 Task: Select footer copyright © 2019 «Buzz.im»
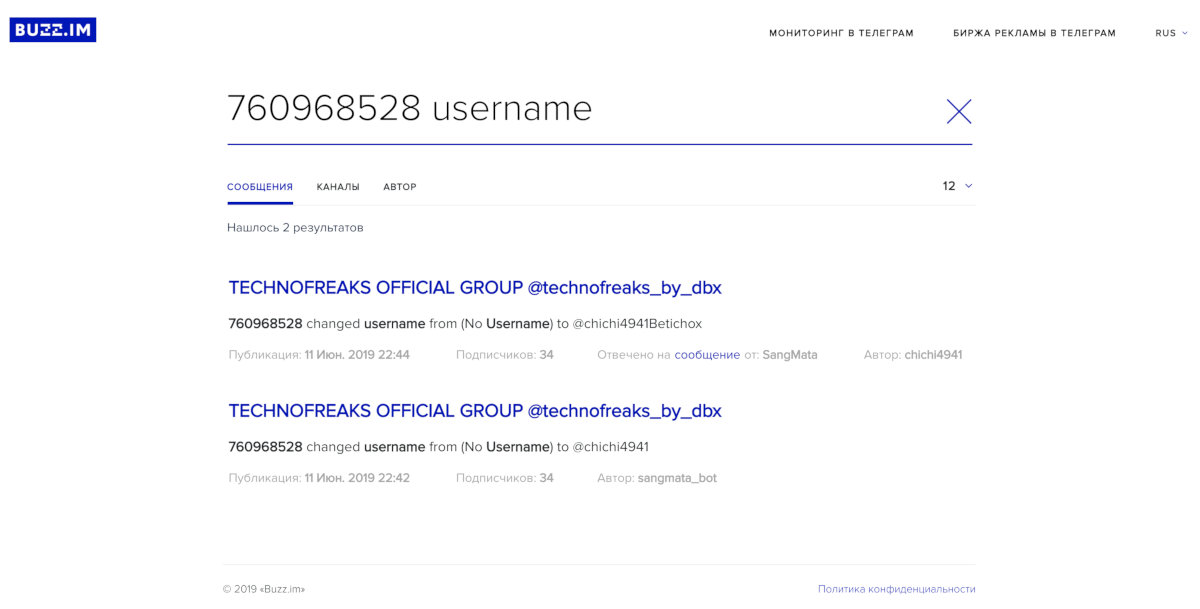(264, 589)
